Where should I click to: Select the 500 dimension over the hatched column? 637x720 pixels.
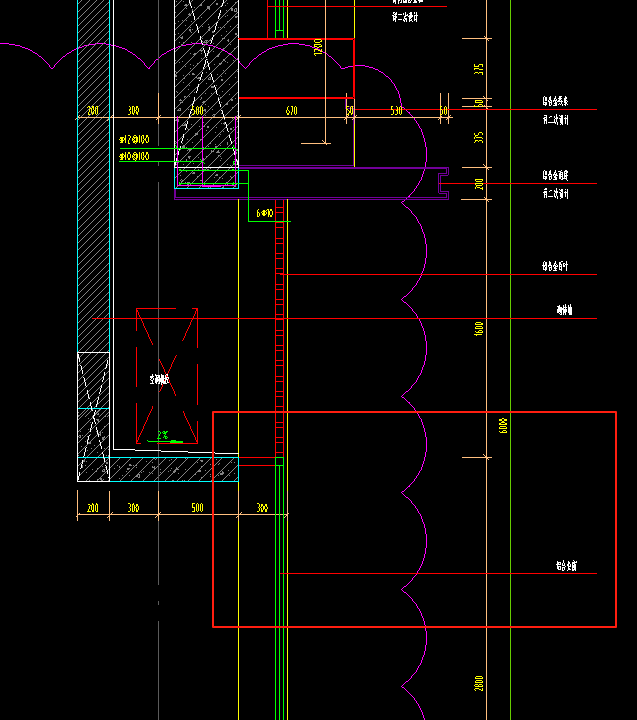[197, 111]
